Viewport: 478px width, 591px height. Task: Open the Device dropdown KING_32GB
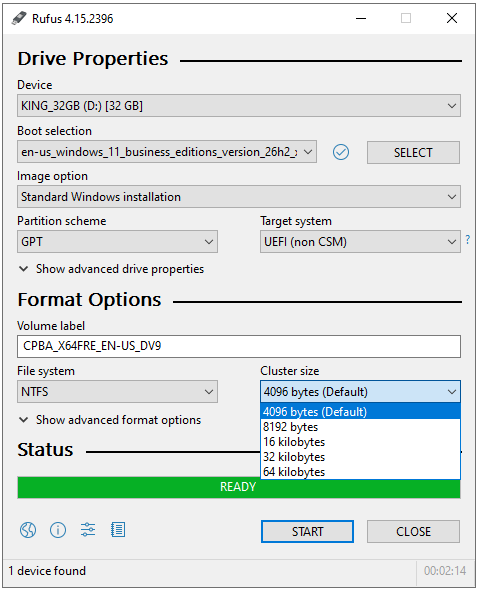coord(239,106)
